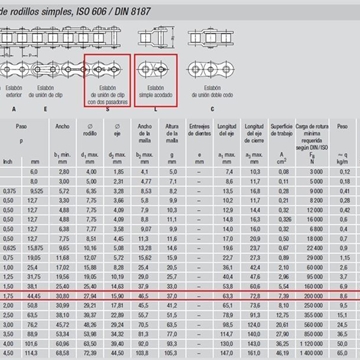Screen dimensions: 360x360
Task: Click the 'Paso' column header
Action: pyautogui.click(x=21, y=126)
